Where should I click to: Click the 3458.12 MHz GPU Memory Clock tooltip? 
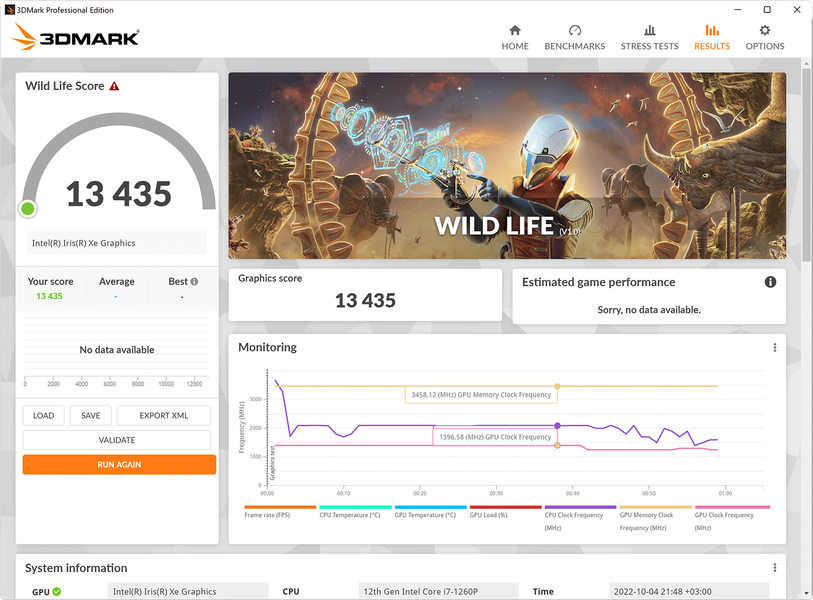(481, 395)
